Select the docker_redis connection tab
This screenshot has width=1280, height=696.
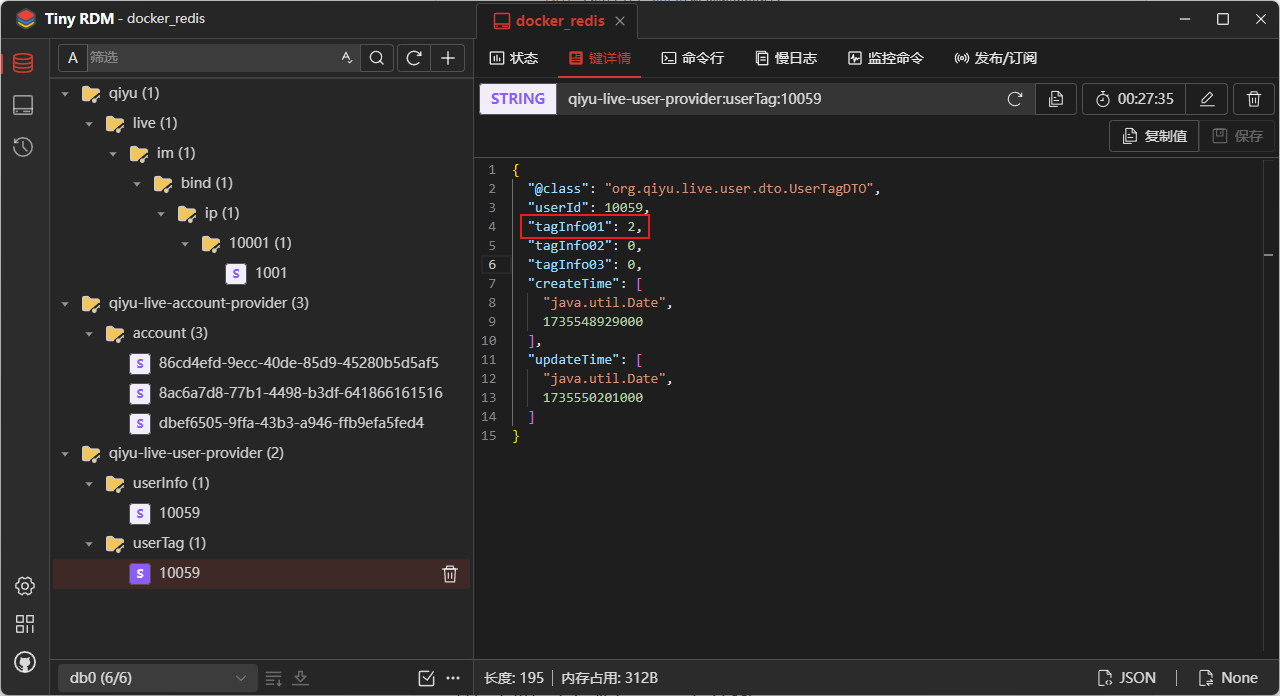click(x=558, y=21)
